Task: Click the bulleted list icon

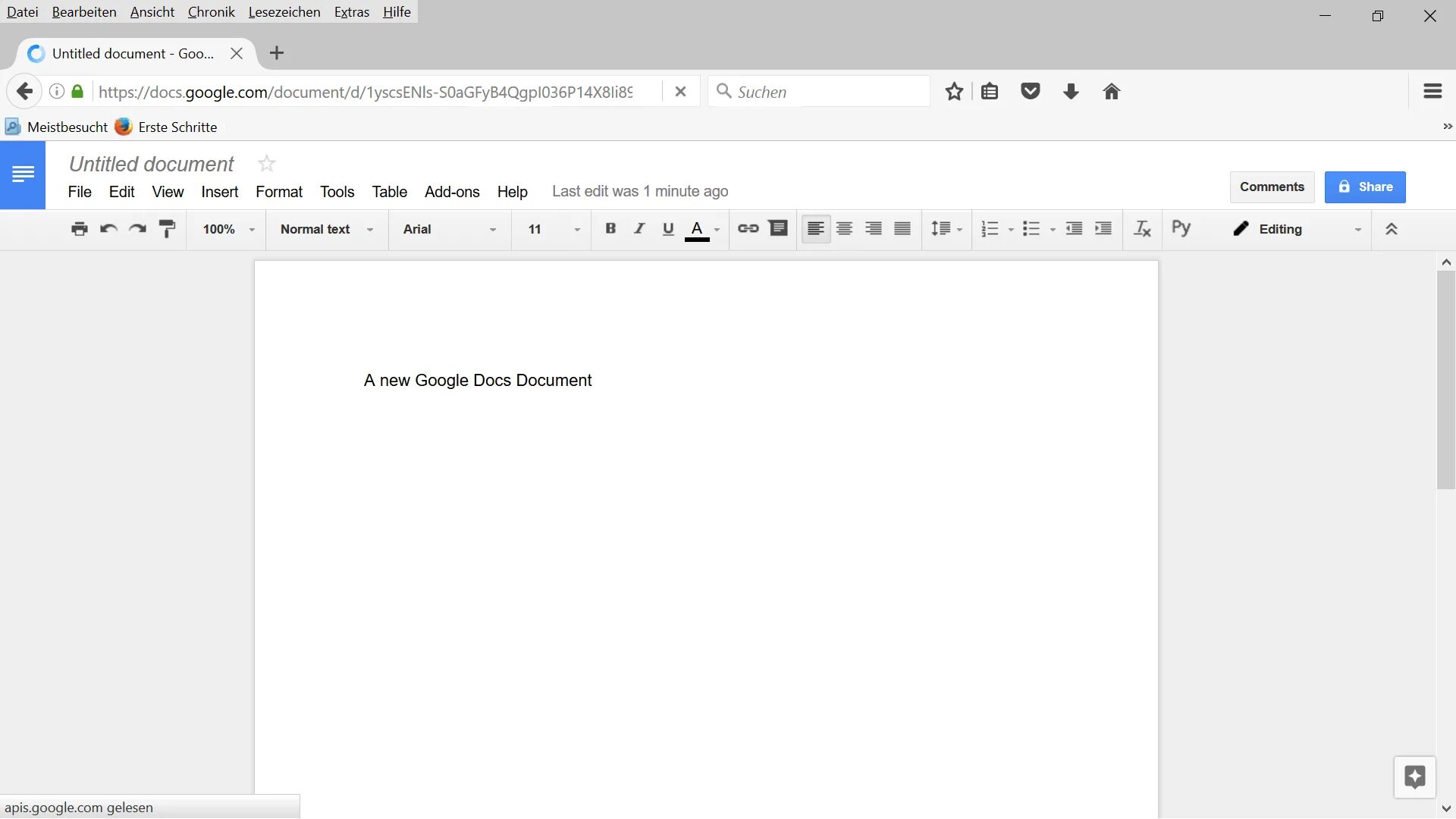Action: point(1029,229)
